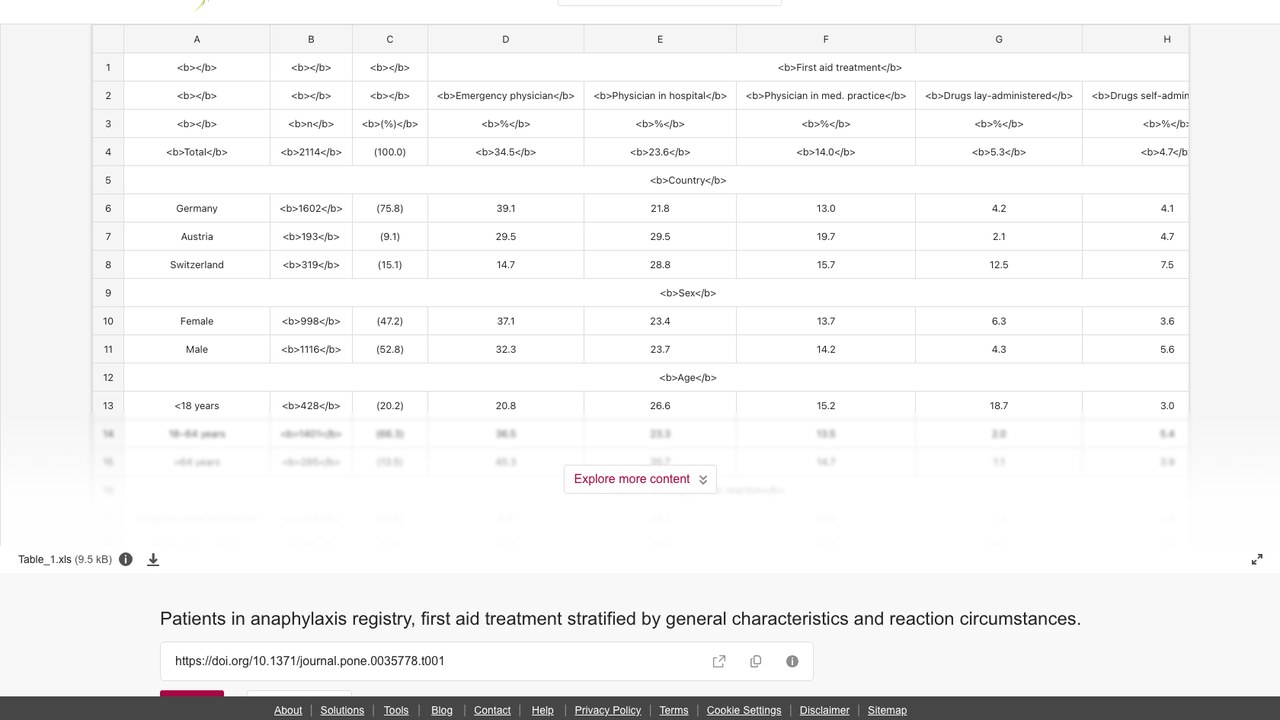Open the Terms footer link
The width and height of the screenshot is (1280, 720).
(x=674, y=710)
